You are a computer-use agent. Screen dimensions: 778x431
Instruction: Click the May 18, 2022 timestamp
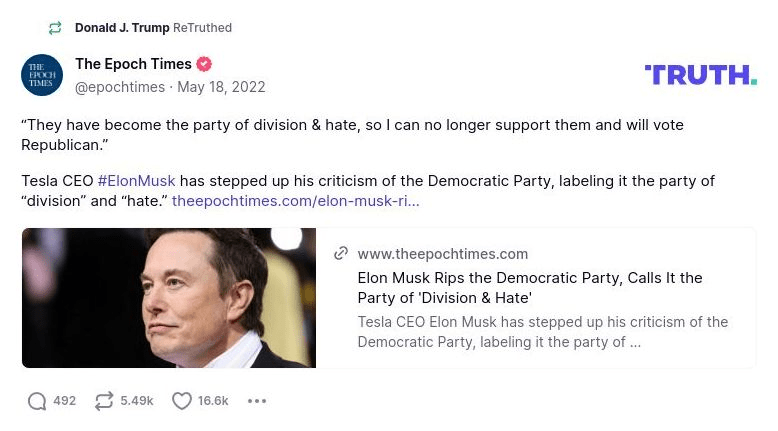pyautogui.click(x=221, y=87)
